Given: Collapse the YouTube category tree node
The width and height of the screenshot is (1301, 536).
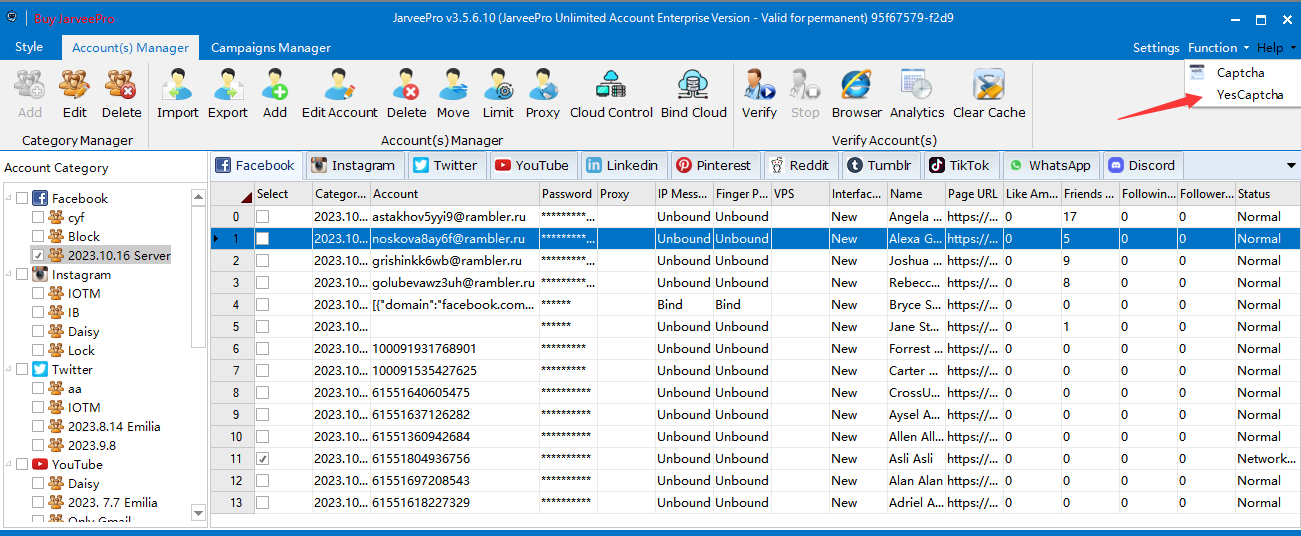Looking at the screenshot, I should (x=9, y=464).
